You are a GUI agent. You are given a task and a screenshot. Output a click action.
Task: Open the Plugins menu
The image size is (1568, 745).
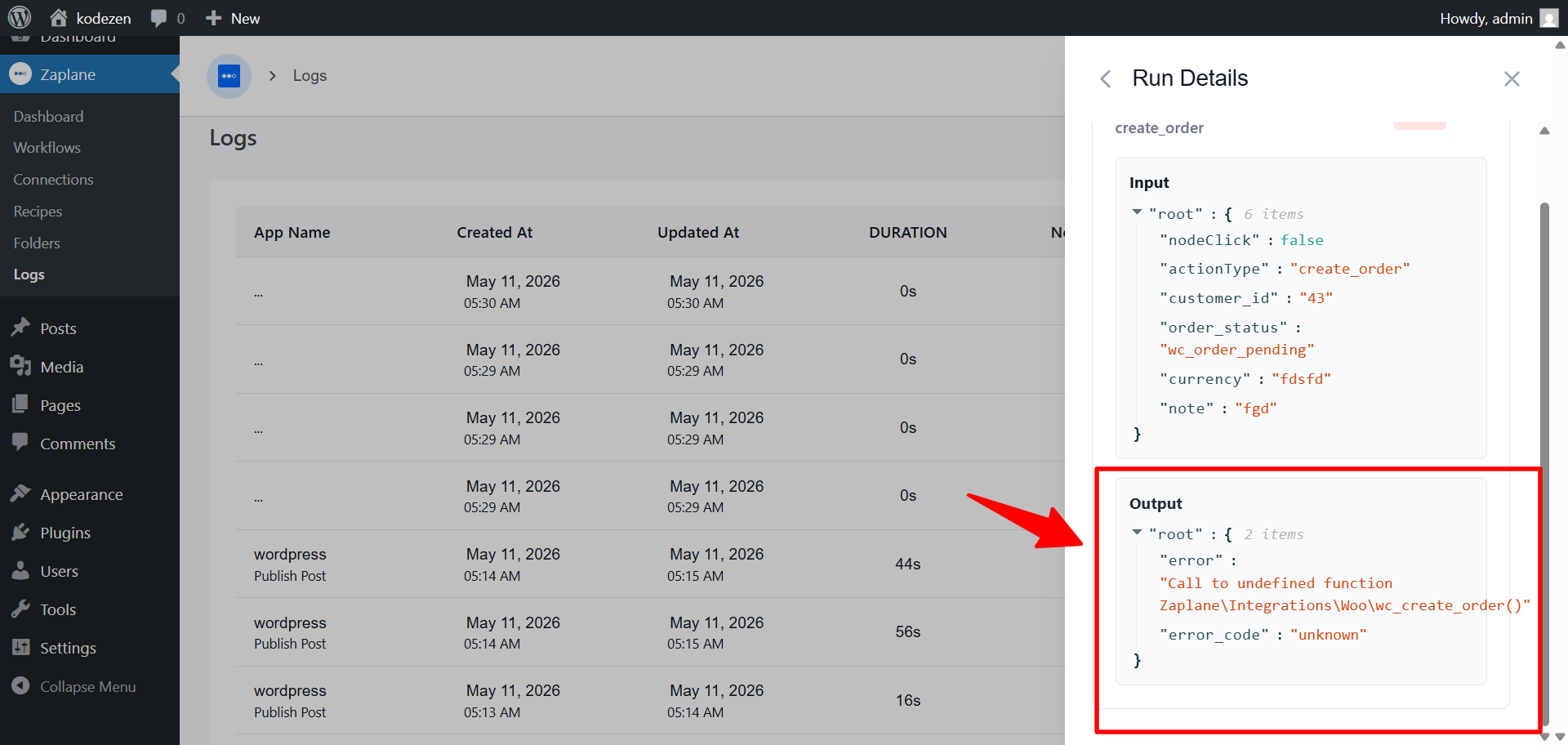(65, 533)
